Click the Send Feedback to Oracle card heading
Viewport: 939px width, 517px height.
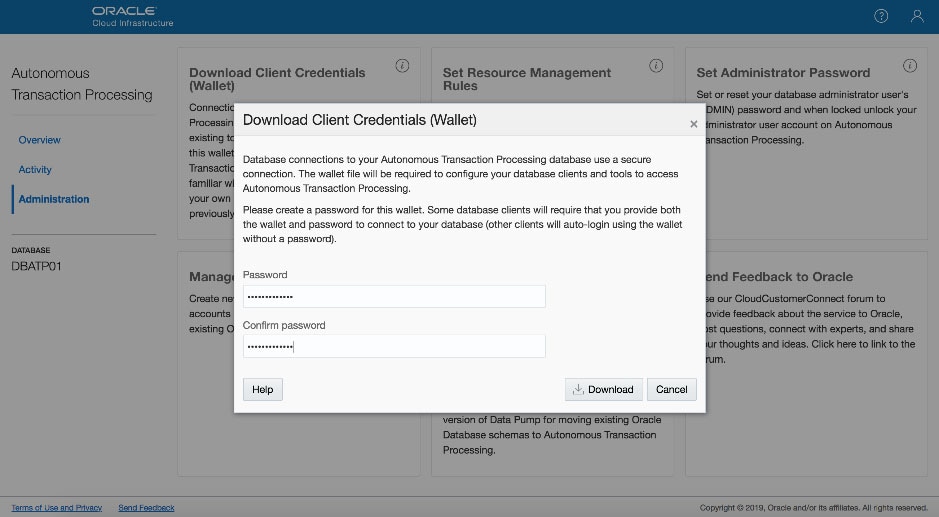[x=780, y=276]
